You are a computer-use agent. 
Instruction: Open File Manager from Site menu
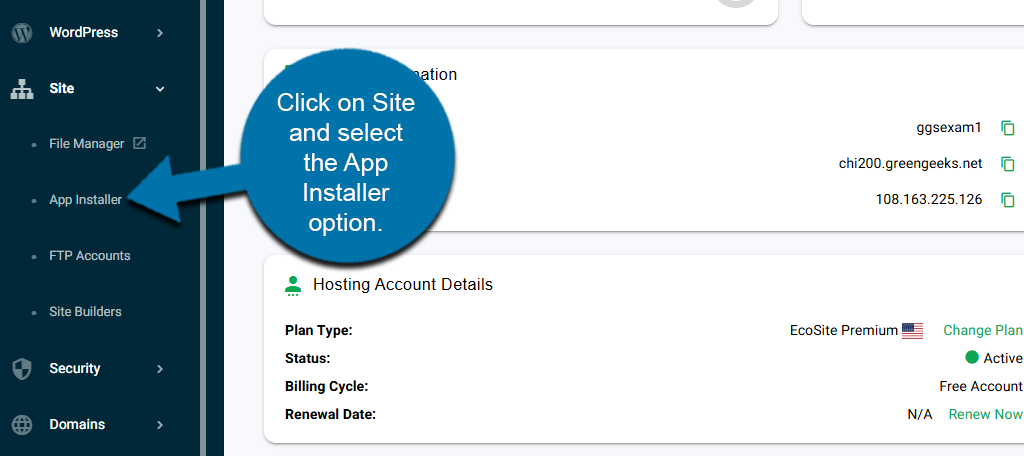pos(86,144)
